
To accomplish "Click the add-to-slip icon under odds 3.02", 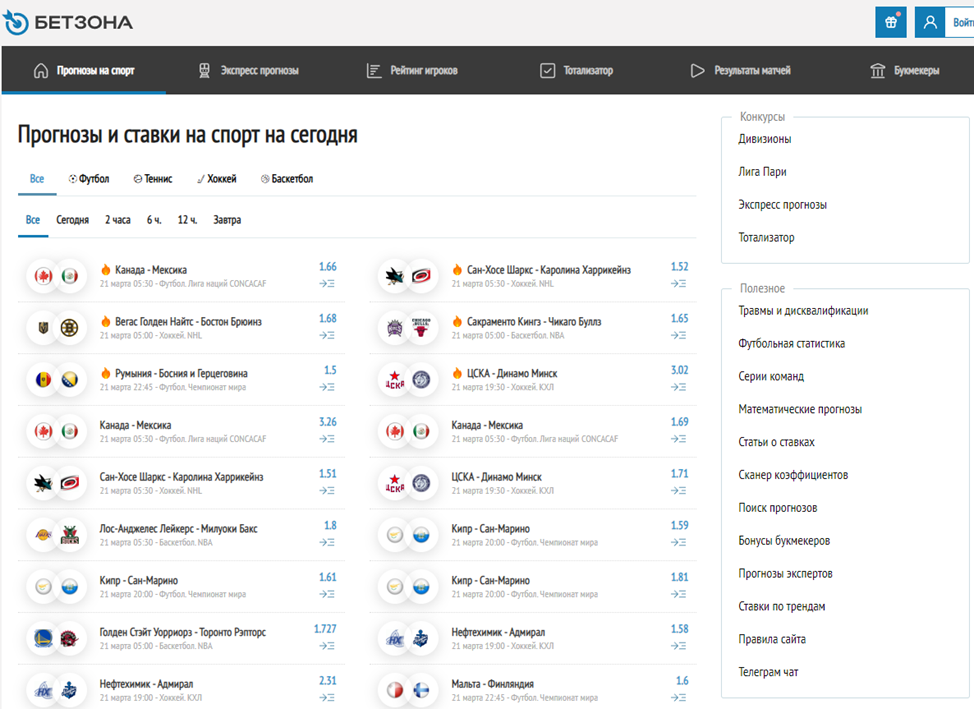I will (x=678, y=386).
